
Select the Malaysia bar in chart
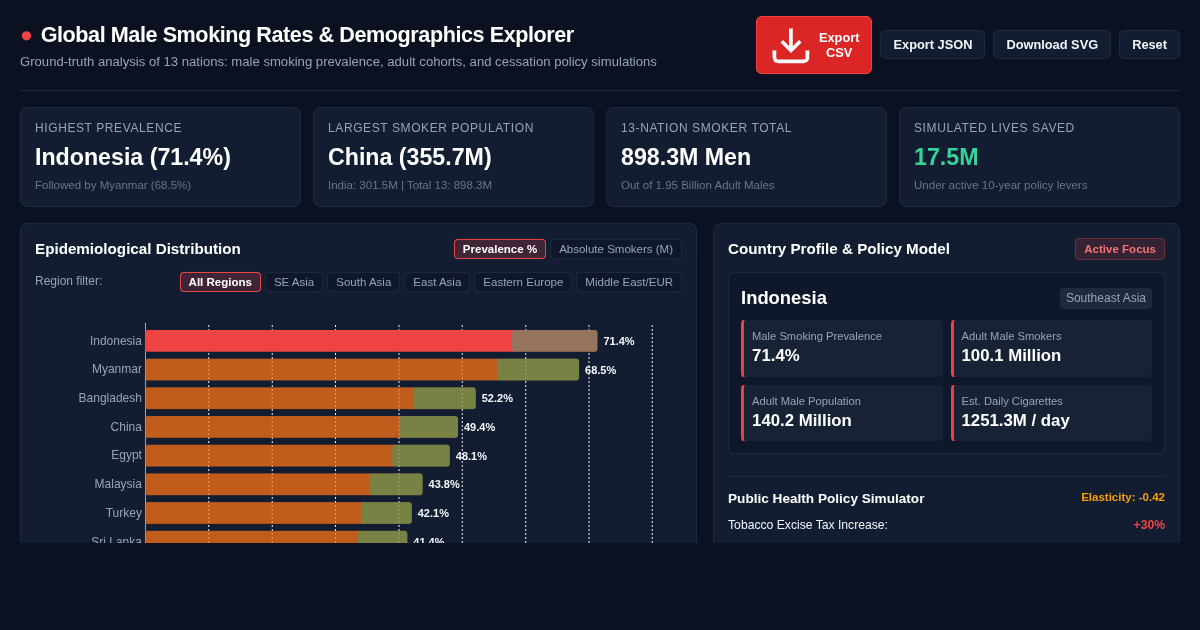point(284,484)
